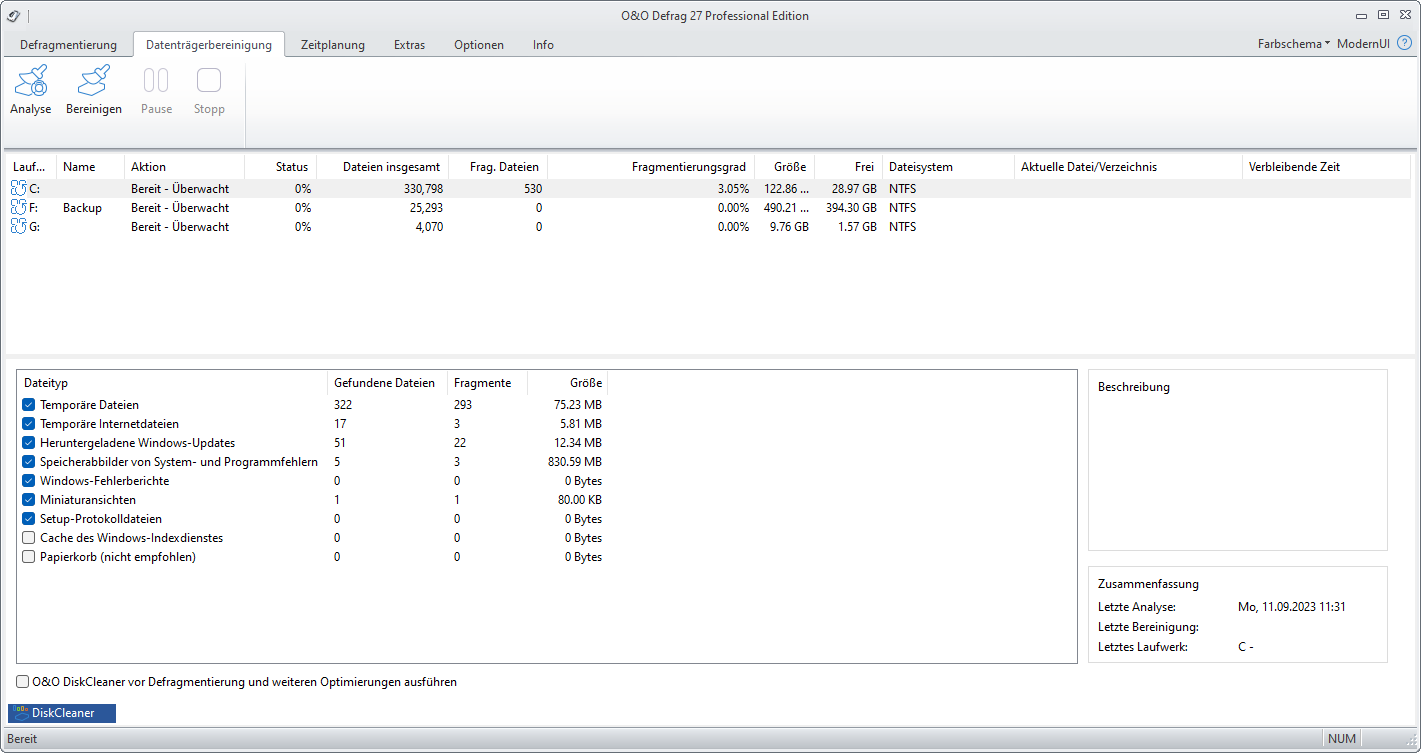Select the Datenträgerbereinigung tab

[x=209, y=45]
